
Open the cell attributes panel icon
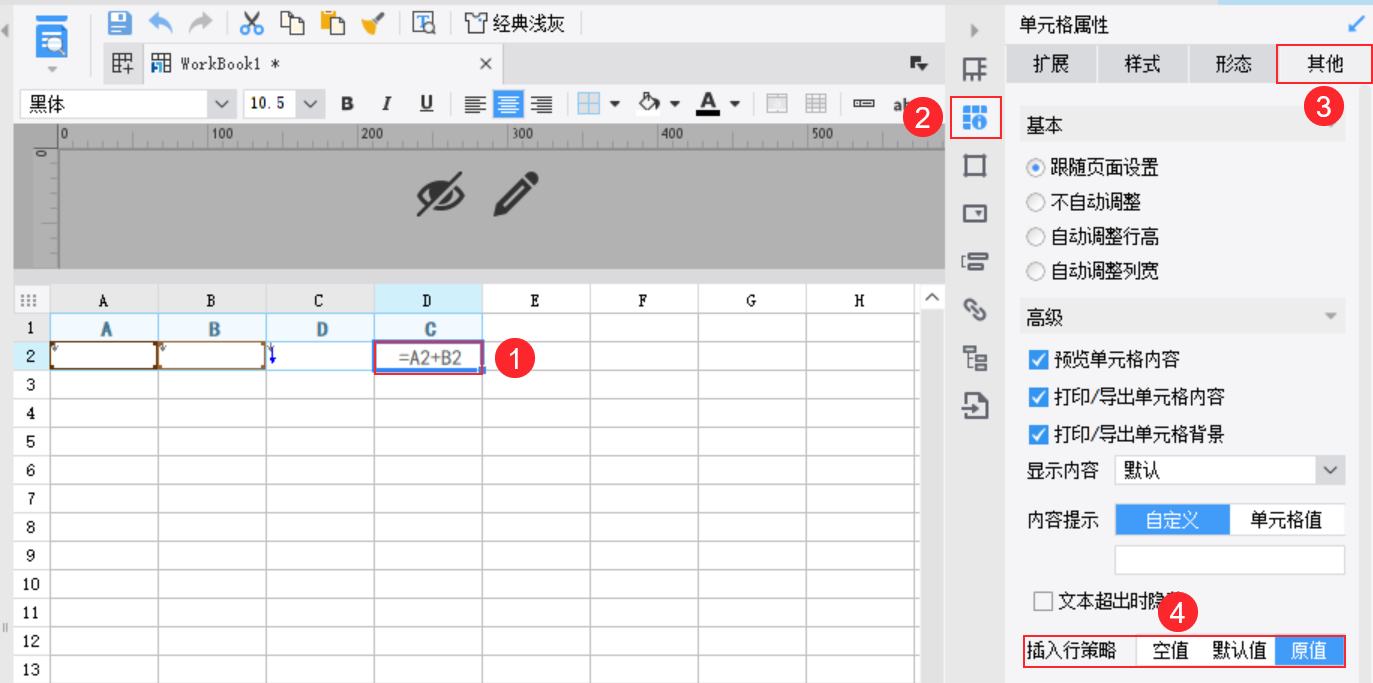(x=975, y=117)
